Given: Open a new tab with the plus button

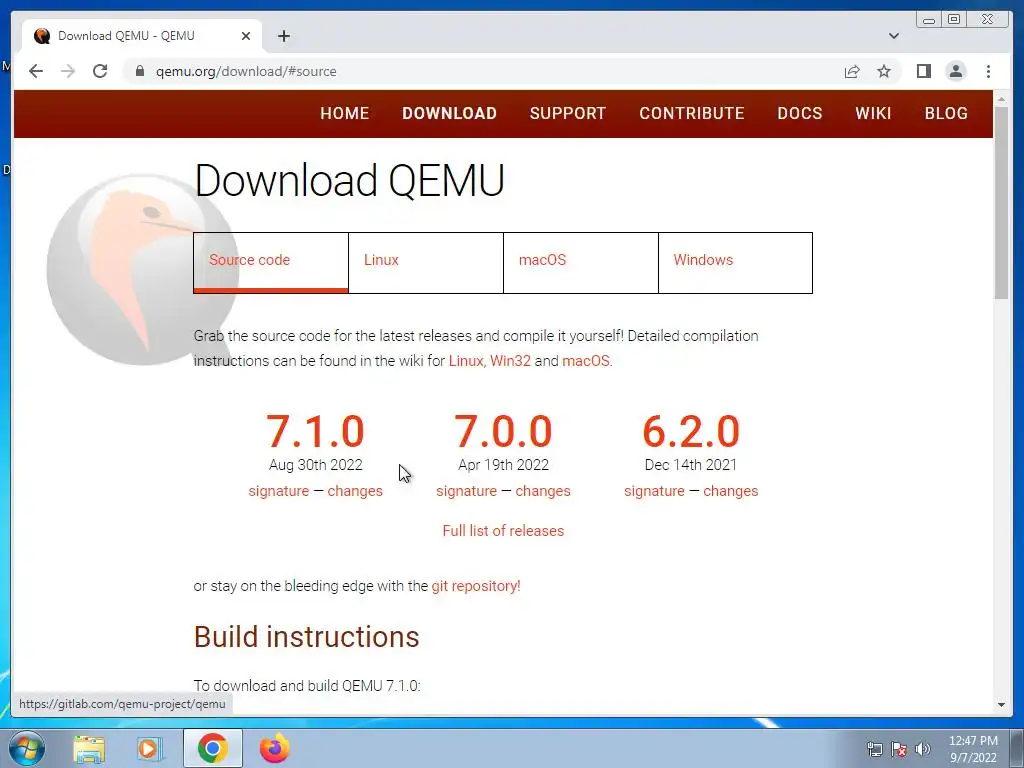Looking at the screenshot, I should [283, 36].
